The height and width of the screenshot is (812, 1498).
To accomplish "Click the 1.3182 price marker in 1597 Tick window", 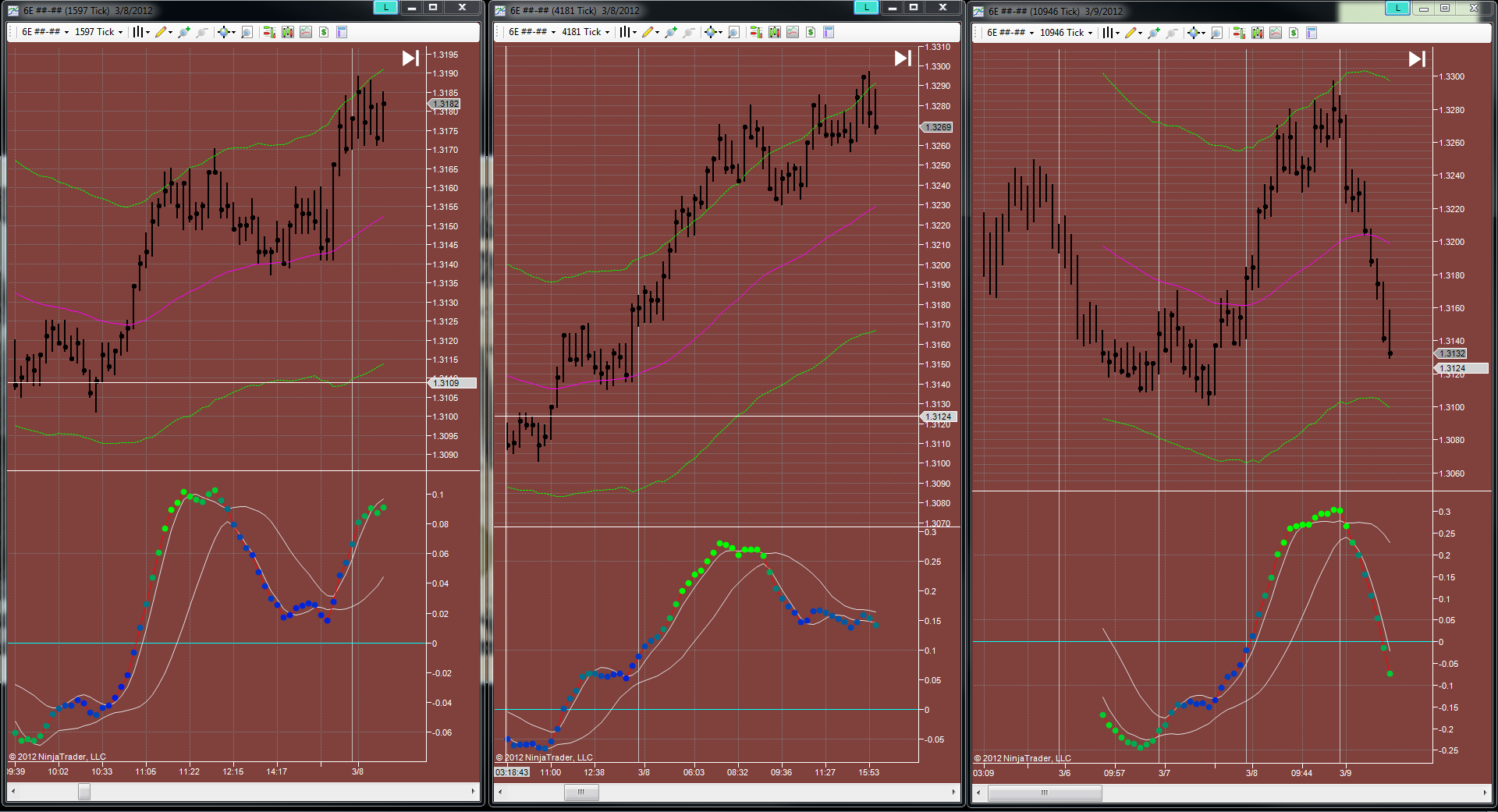I will [x=445, y=104].
